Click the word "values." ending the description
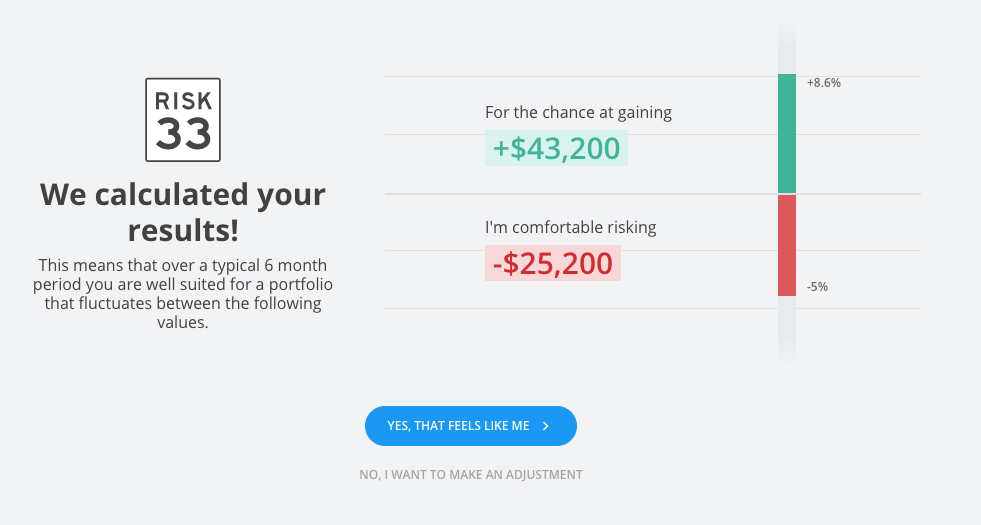This screenshot has width=981, height=525. [183, 322]
